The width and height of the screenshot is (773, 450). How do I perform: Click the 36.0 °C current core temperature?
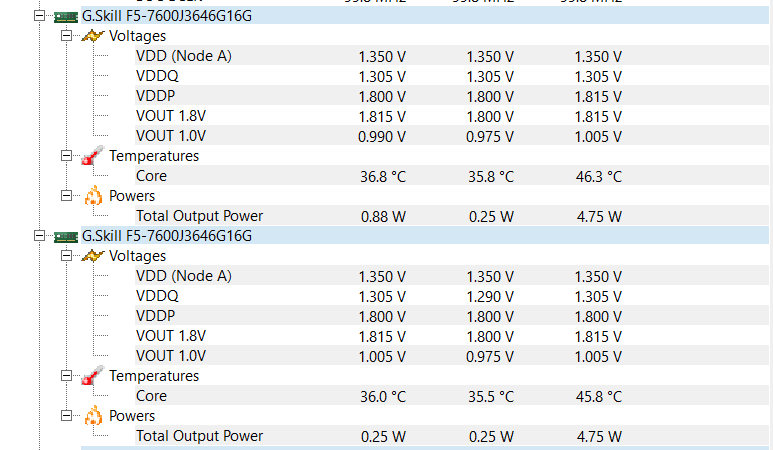[x=383, y=396]
